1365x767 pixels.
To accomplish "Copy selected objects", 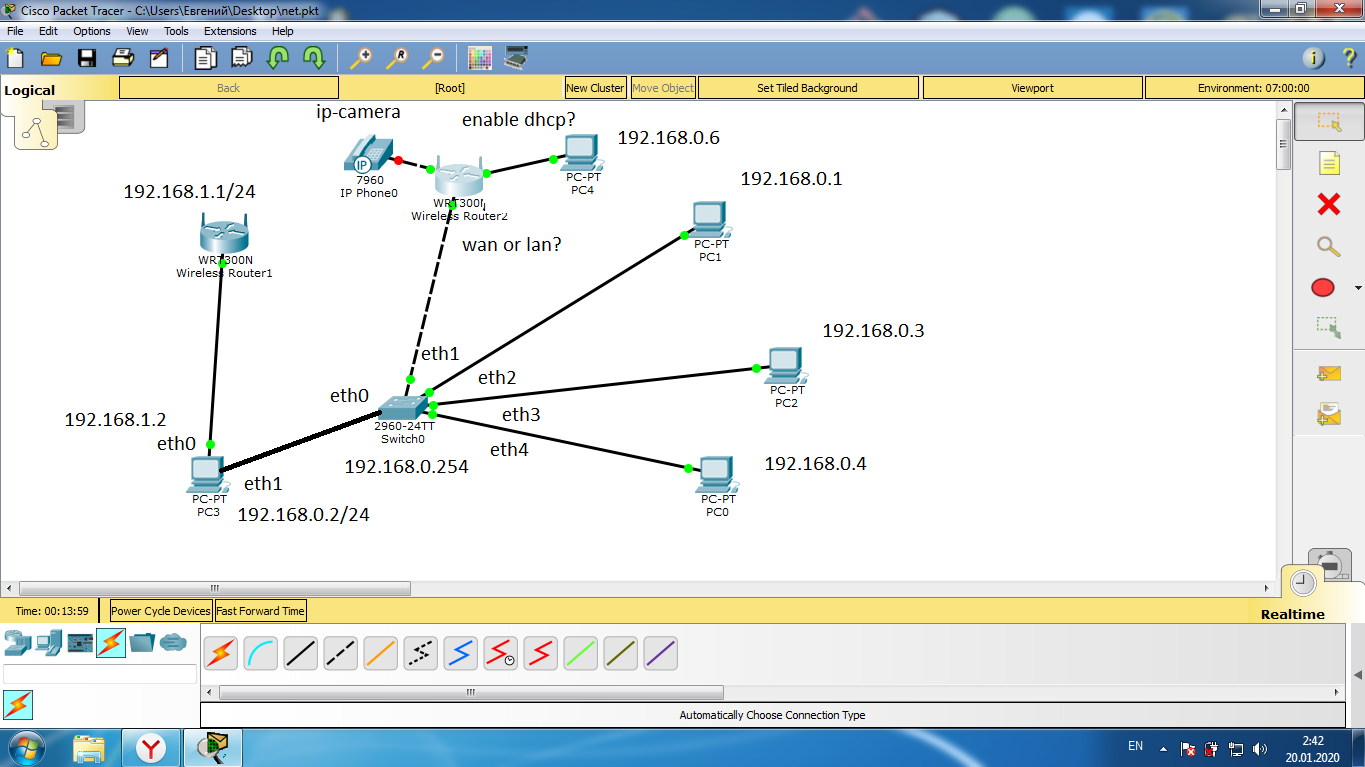I will (x=206, y=58).
